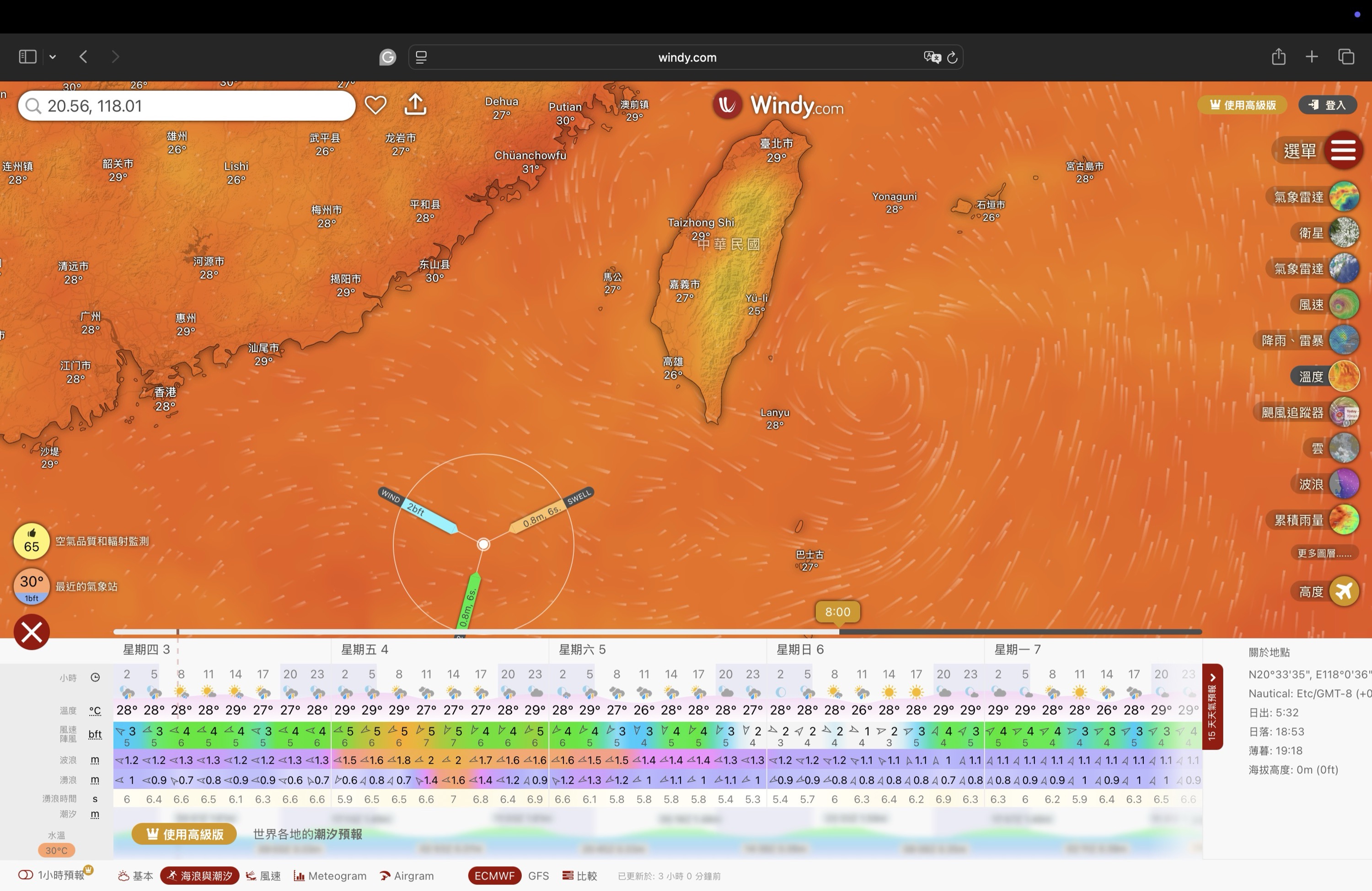Click the premium version button top right
This screenshot has width=1372, height=891.
click(1242, 105)
